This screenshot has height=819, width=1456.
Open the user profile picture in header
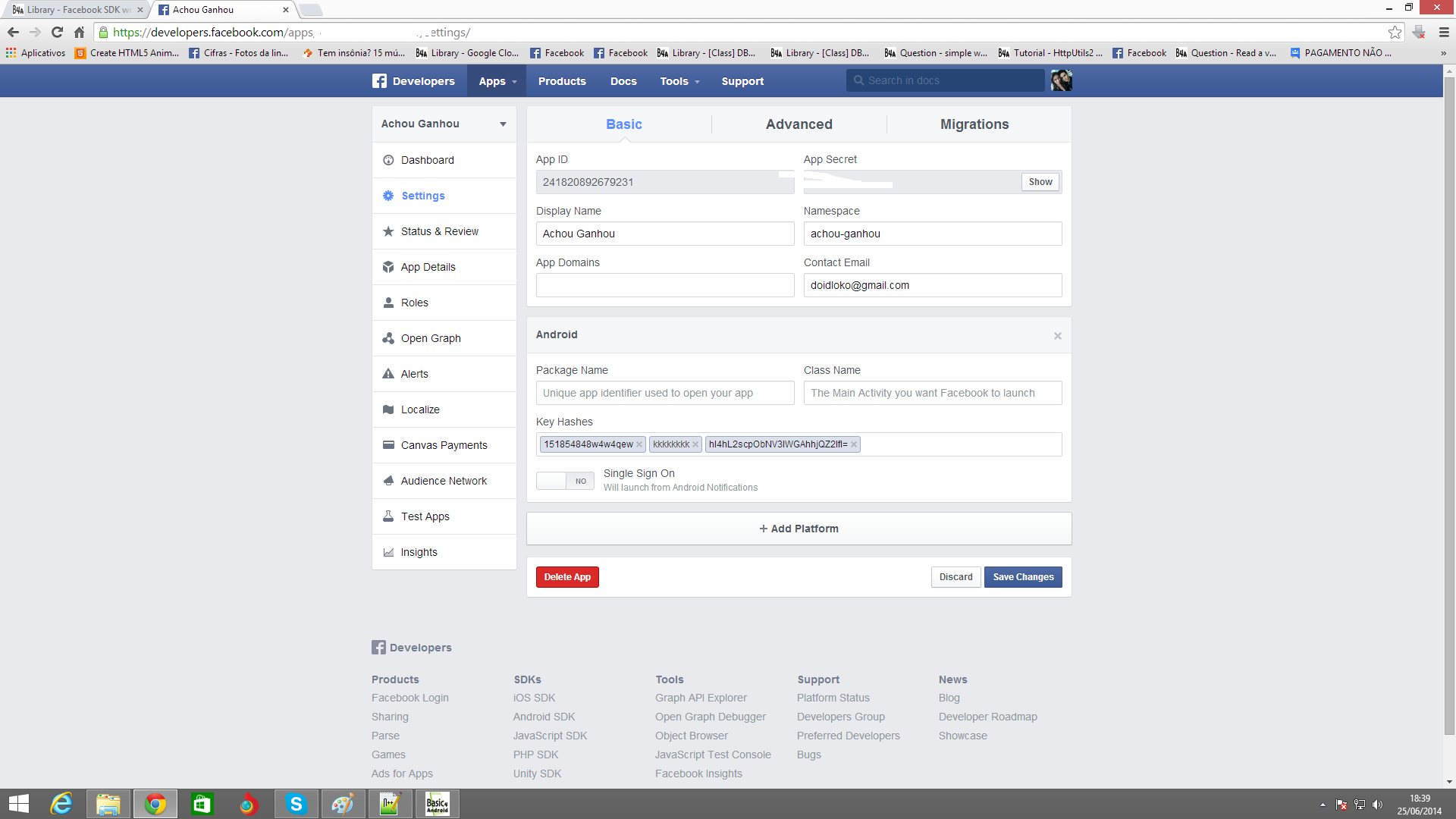pos(1061,80)
